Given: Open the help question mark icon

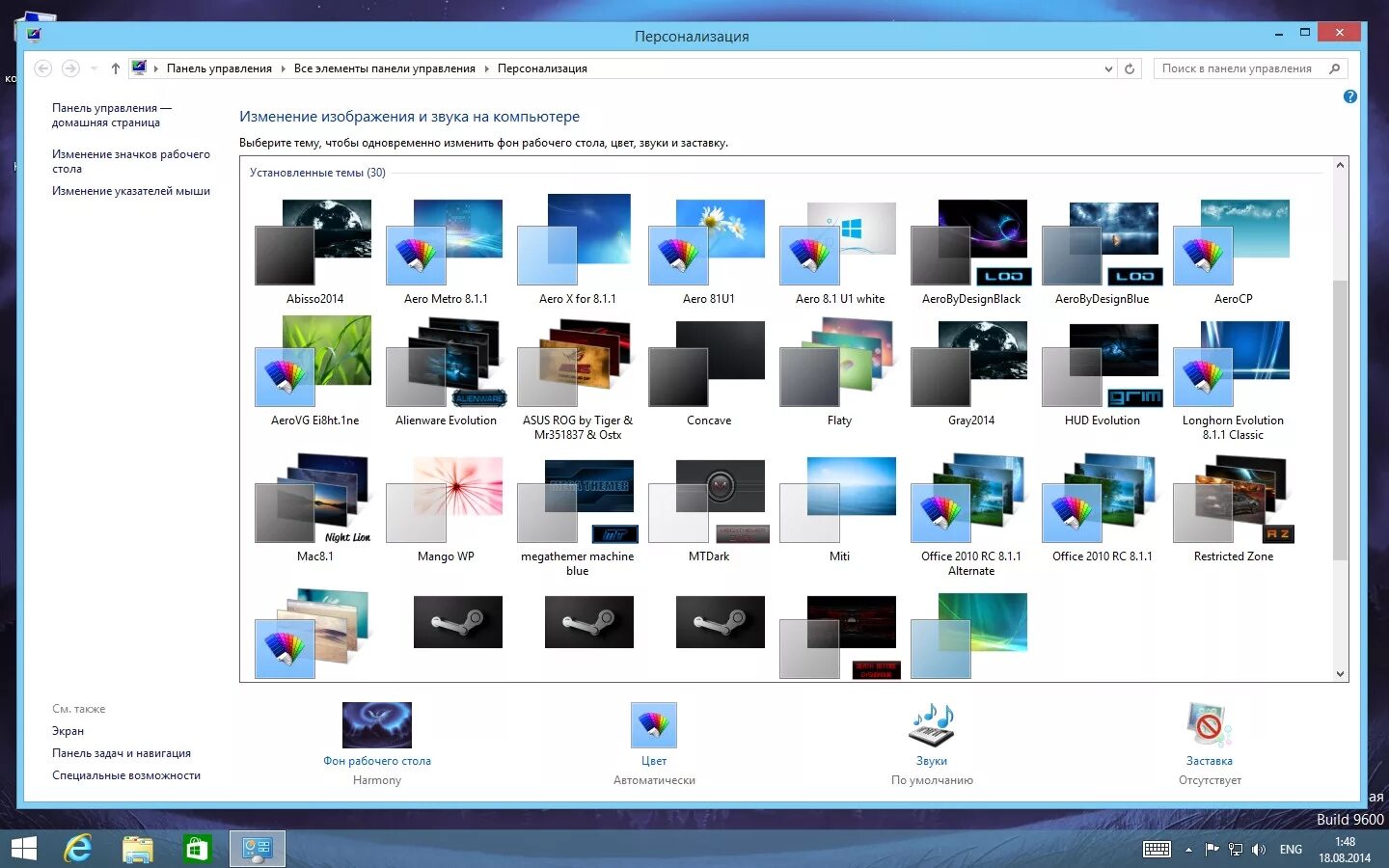Looking at the screenshot, I should tap(1349, 96).
